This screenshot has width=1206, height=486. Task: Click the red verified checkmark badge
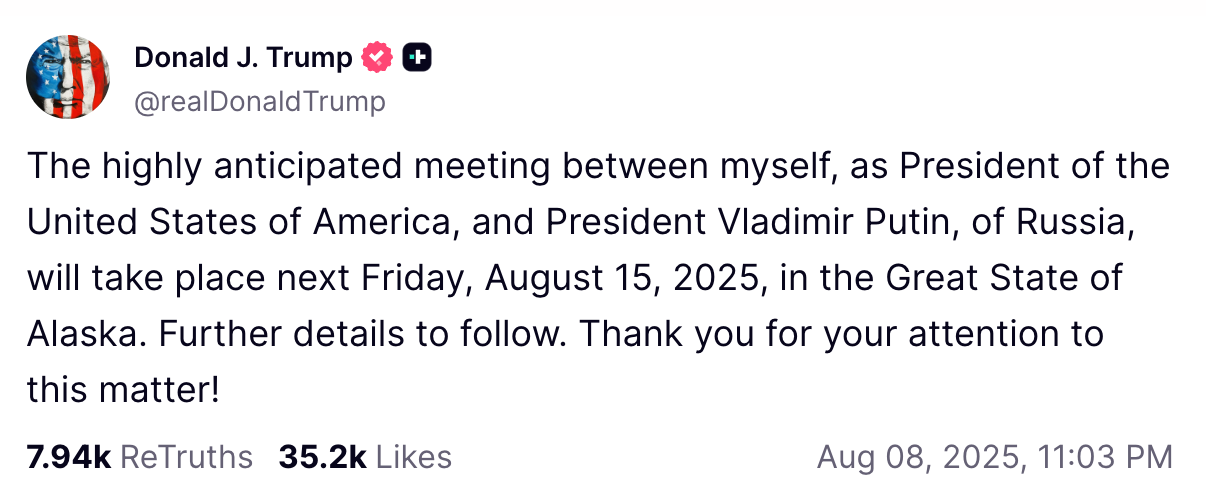[377, 59]
